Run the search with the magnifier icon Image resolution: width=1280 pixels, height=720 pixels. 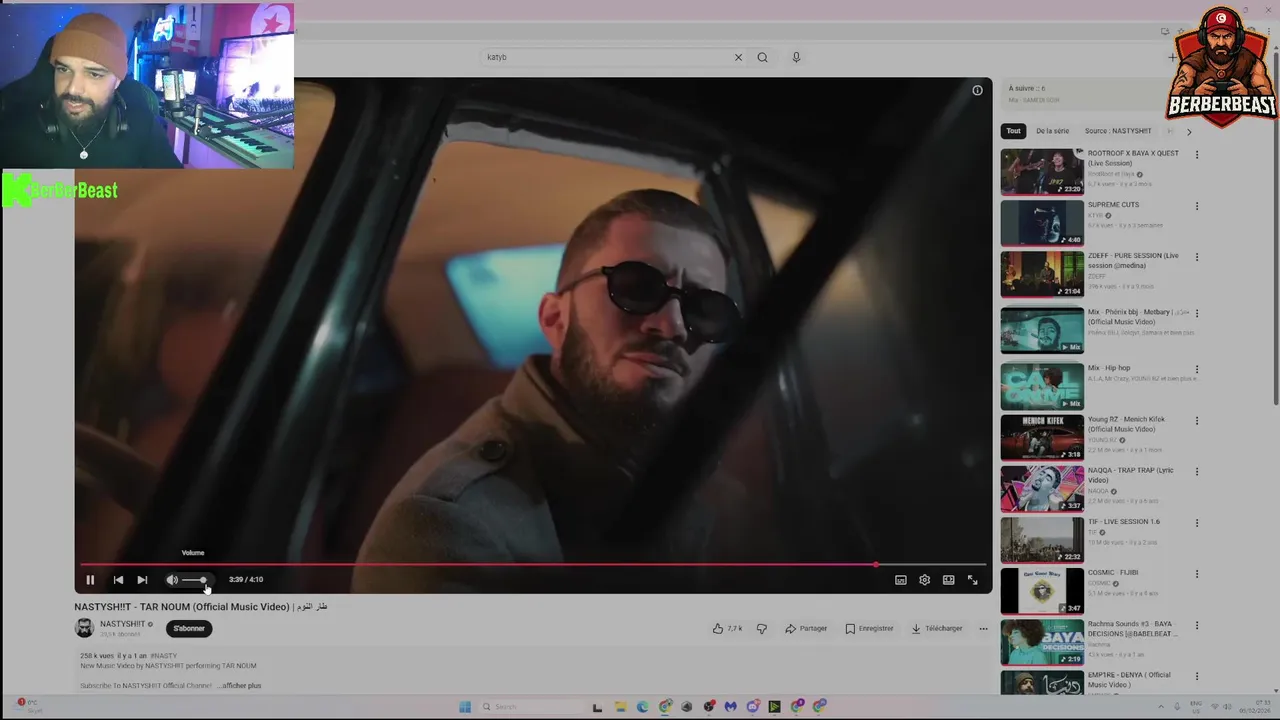pyautogui.click(x=762, y=57)
